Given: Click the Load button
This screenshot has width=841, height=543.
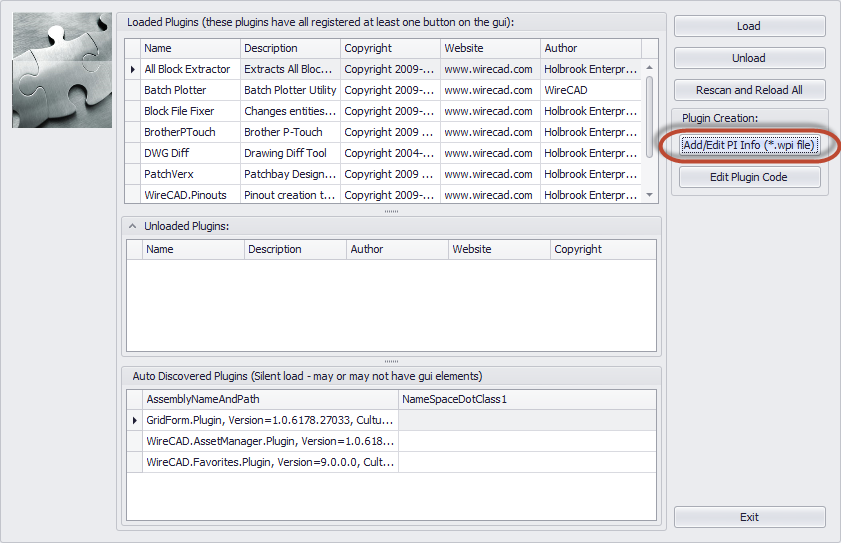Looking at the screenshot, I should pyautogui.click(x=749, y=26).
